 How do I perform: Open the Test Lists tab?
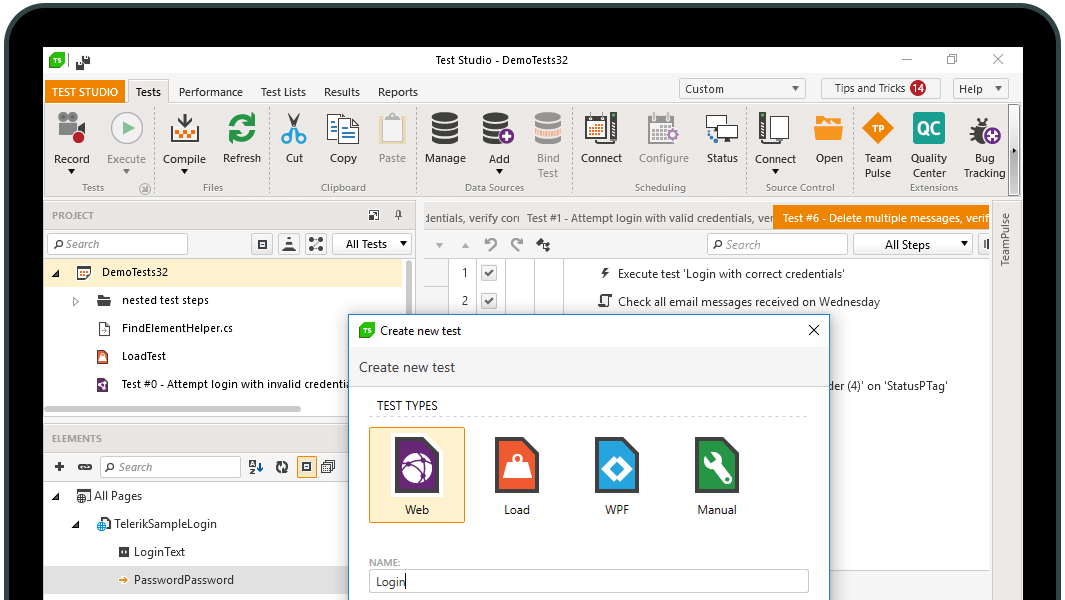283,92
